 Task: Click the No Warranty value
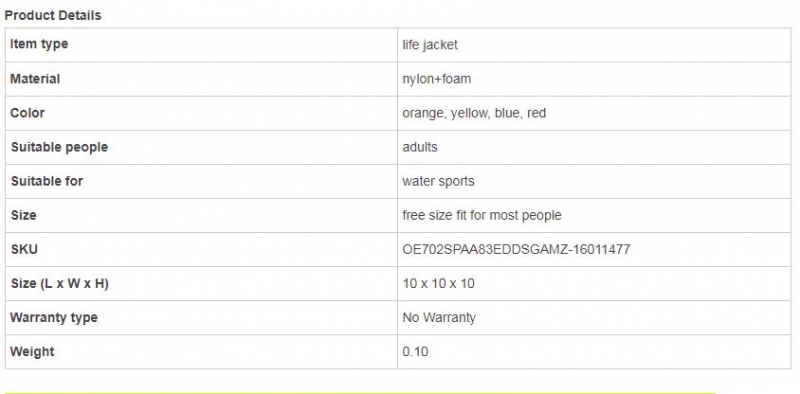439,317
